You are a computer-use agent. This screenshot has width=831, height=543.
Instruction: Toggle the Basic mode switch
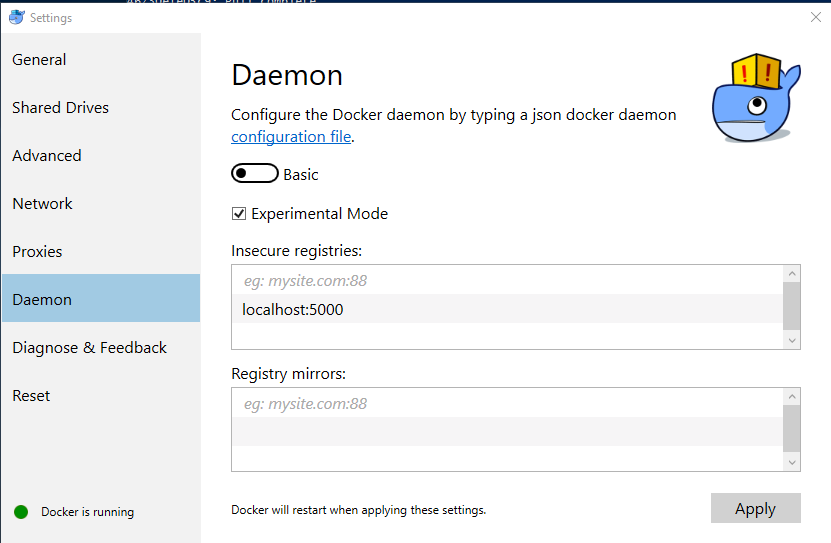click(x=254, y=174)
